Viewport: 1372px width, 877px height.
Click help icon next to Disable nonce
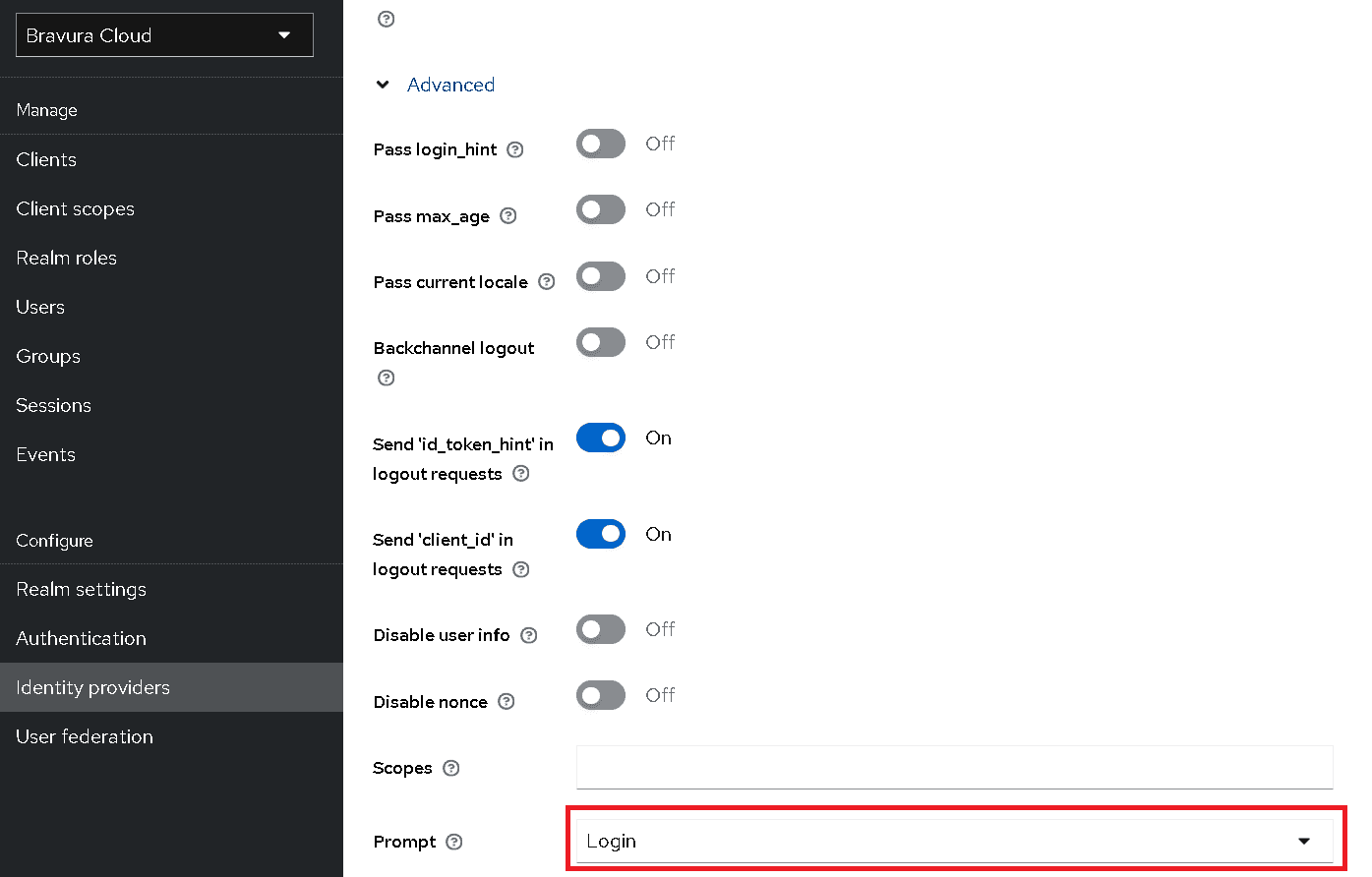(507, 702)
